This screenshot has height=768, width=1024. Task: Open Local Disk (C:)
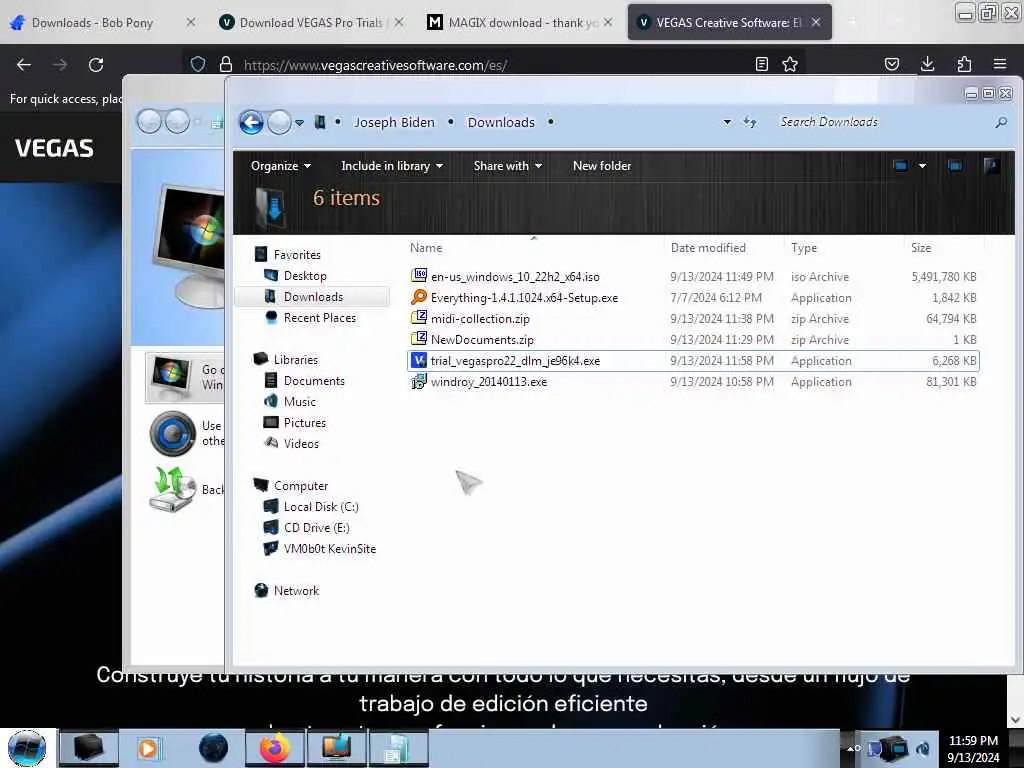(x=321, y=507)
